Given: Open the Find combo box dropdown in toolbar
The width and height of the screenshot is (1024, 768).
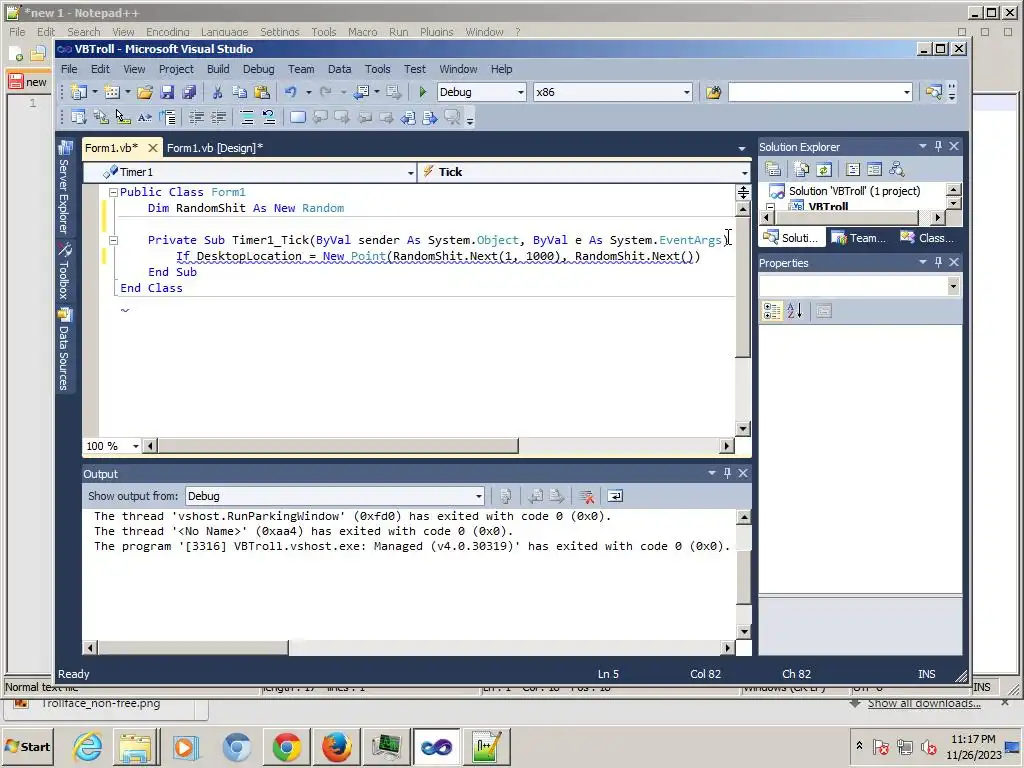Looking at the screenshot, I should point(906,92).
